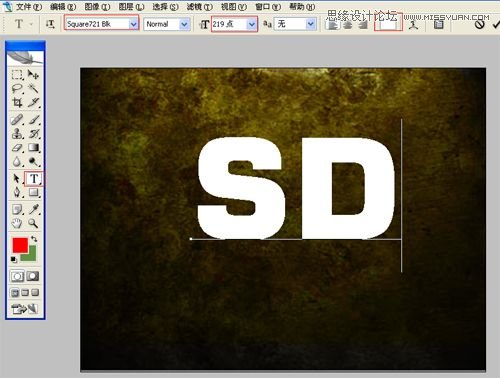Open the 帮助(H) menu
500x378 pixels.
pos(302,6)
